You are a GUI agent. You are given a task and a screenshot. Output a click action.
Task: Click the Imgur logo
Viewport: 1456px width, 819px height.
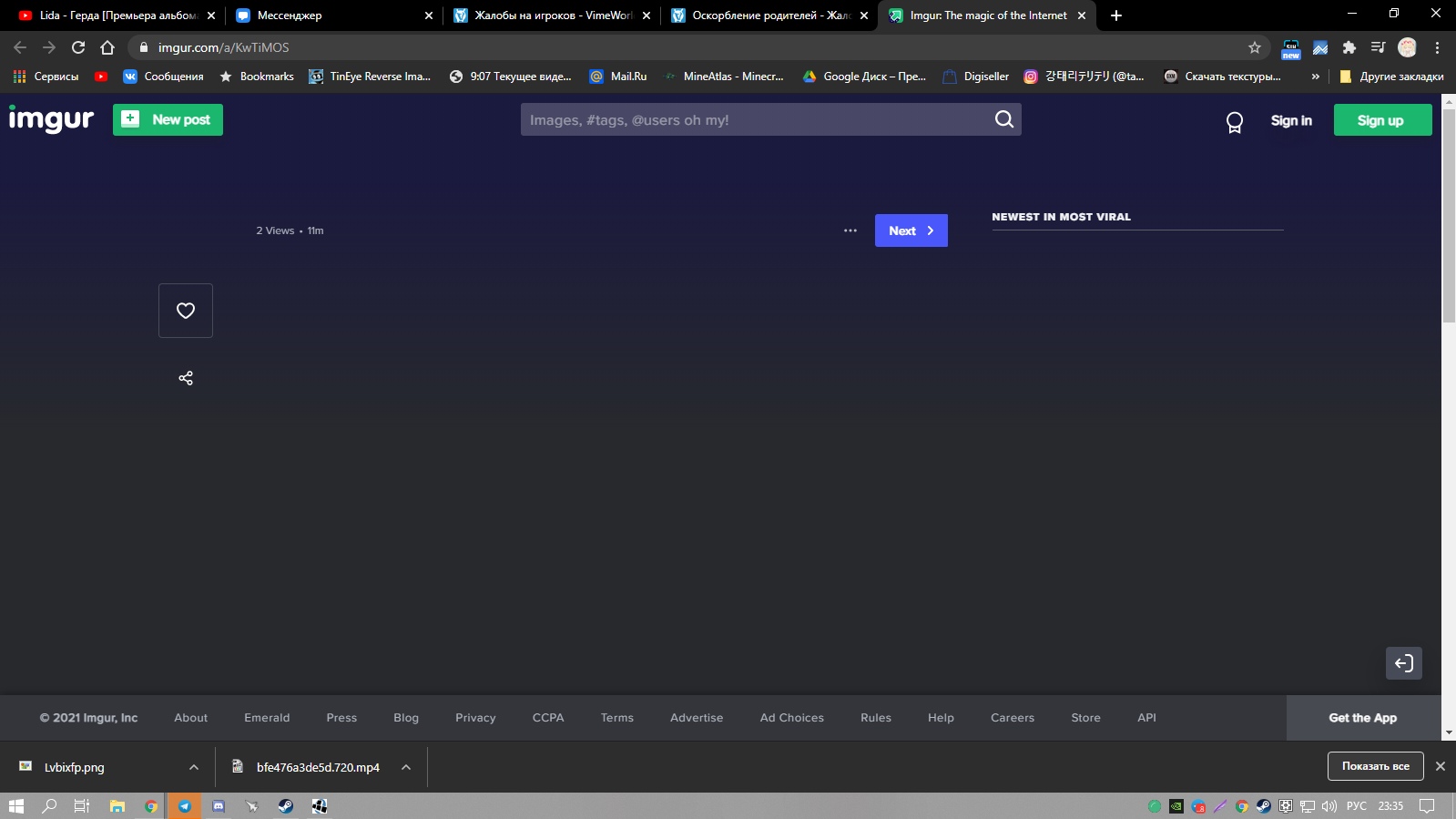[51, 119]
